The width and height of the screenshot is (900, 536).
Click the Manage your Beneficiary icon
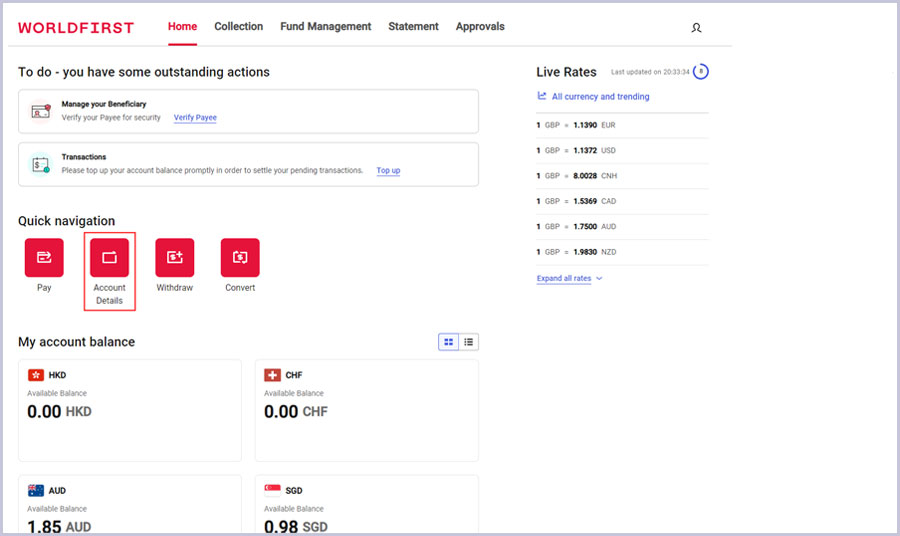[x=40, y=111]
